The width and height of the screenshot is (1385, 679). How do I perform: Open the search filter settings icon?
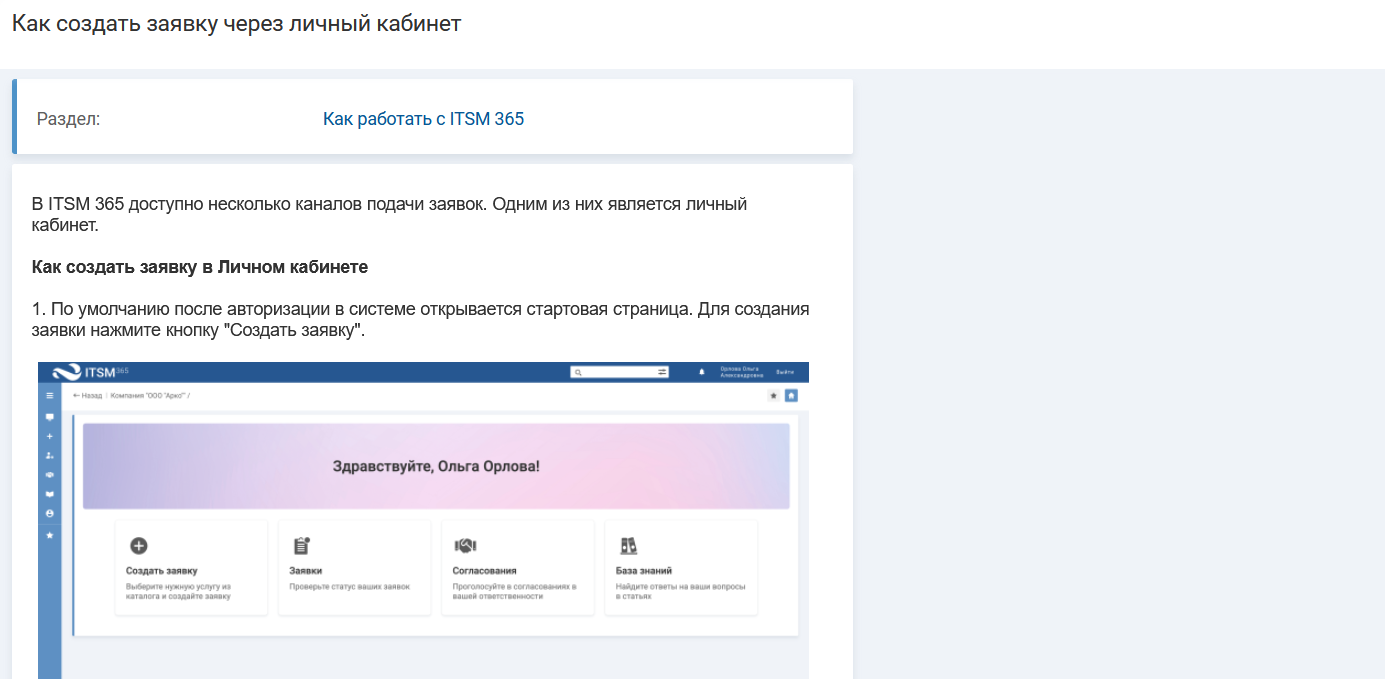tap(661, 372)
